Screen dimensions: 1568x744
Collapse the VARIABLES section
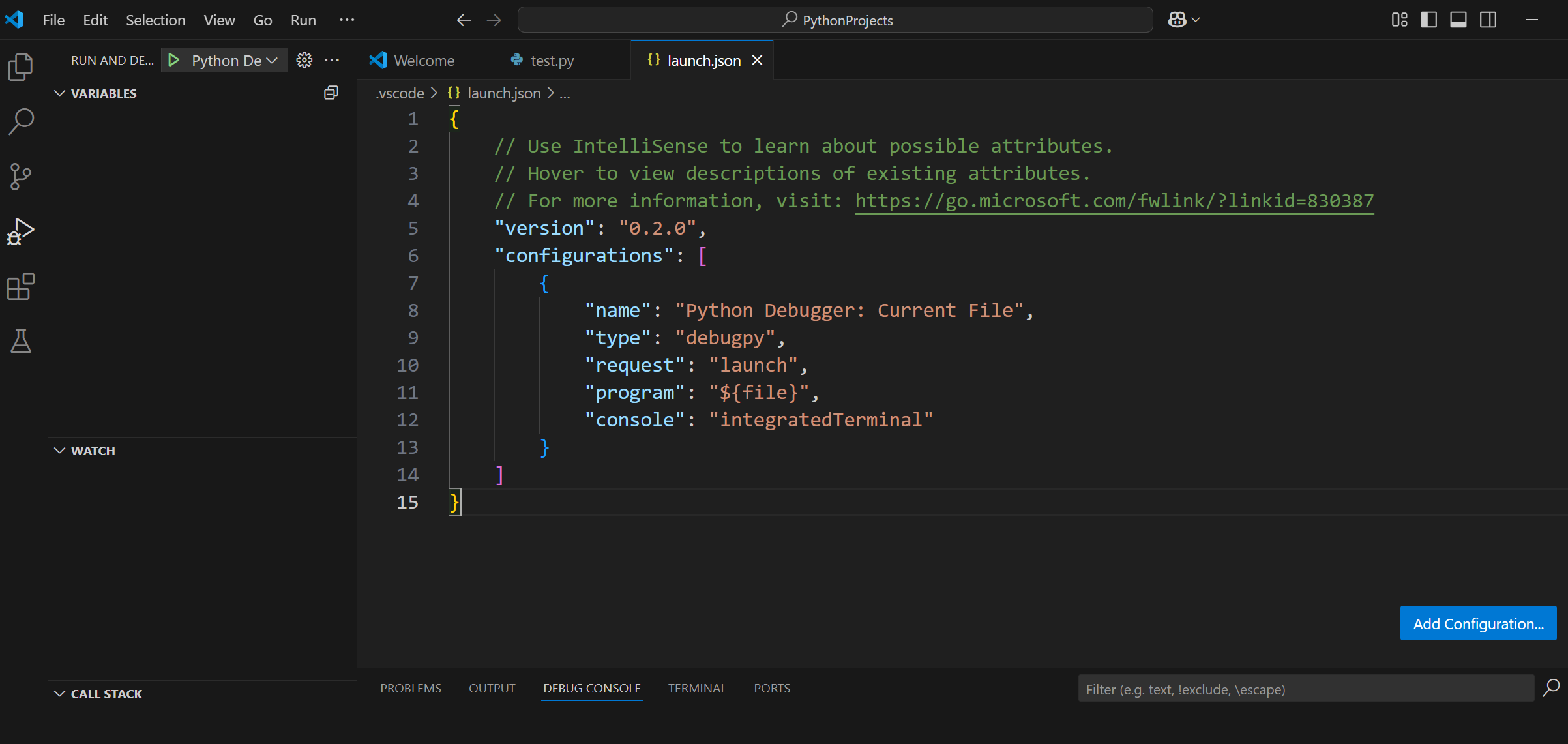tap(59, 93)
